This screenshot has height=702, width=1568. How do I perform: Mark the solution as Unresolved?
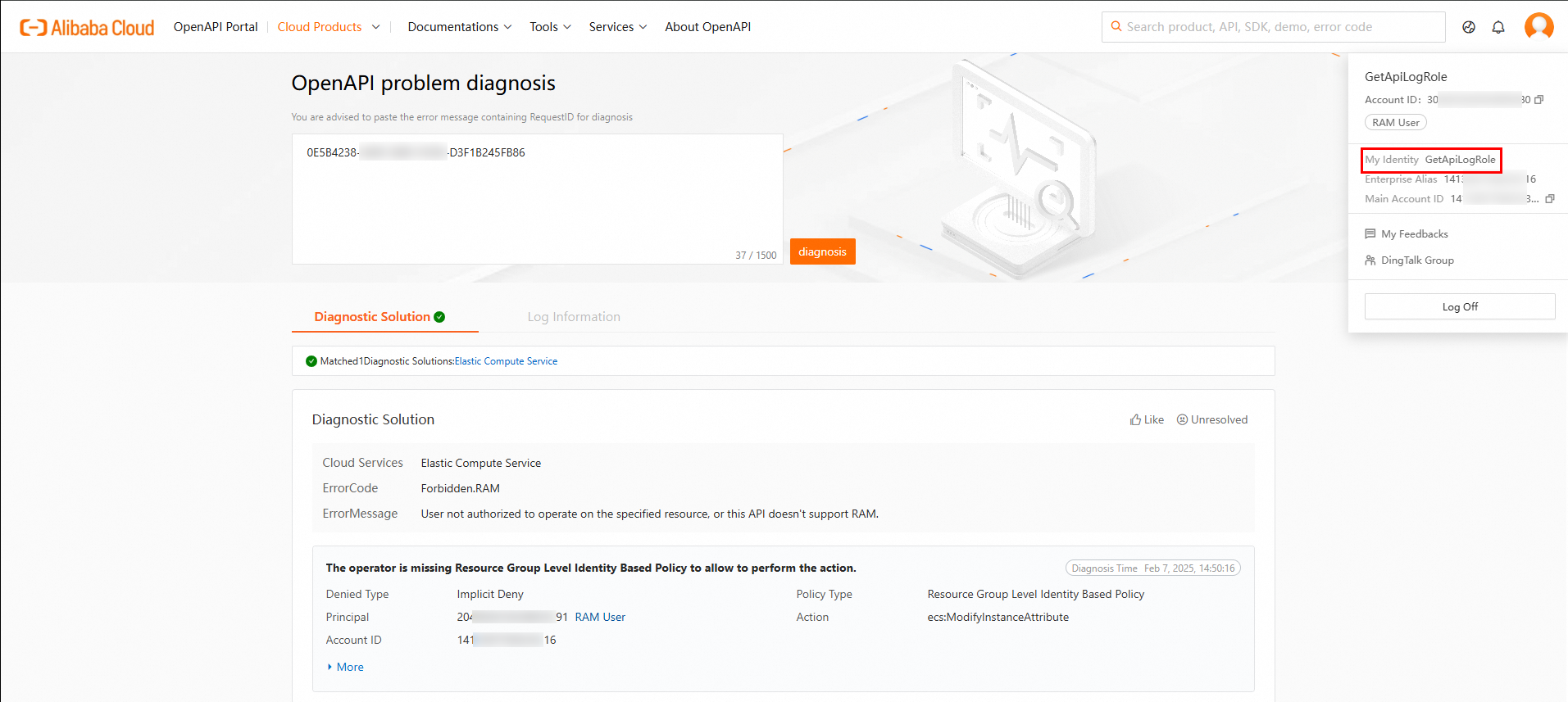(1212, 419)
